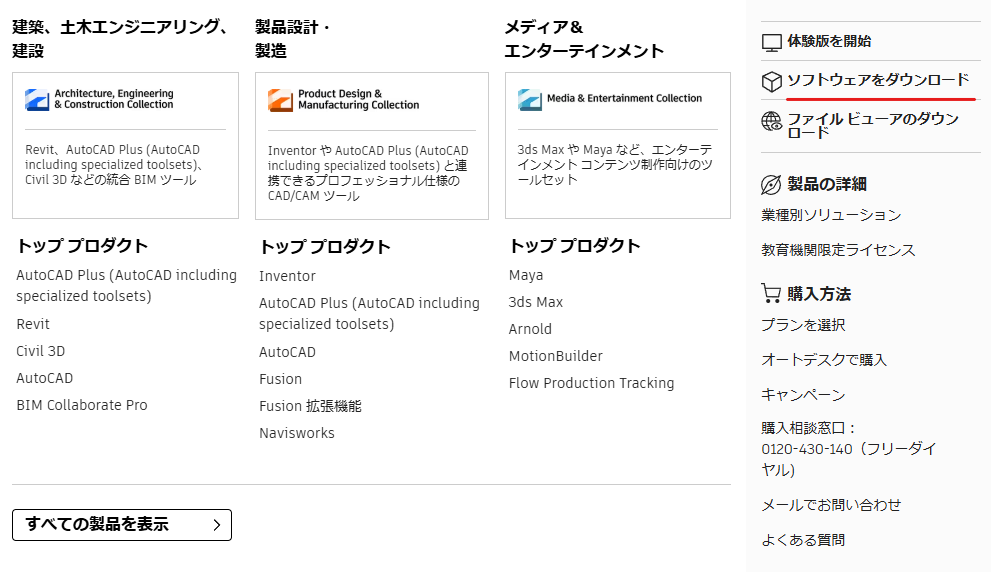Open the Arnold product link

pos(530,329)
